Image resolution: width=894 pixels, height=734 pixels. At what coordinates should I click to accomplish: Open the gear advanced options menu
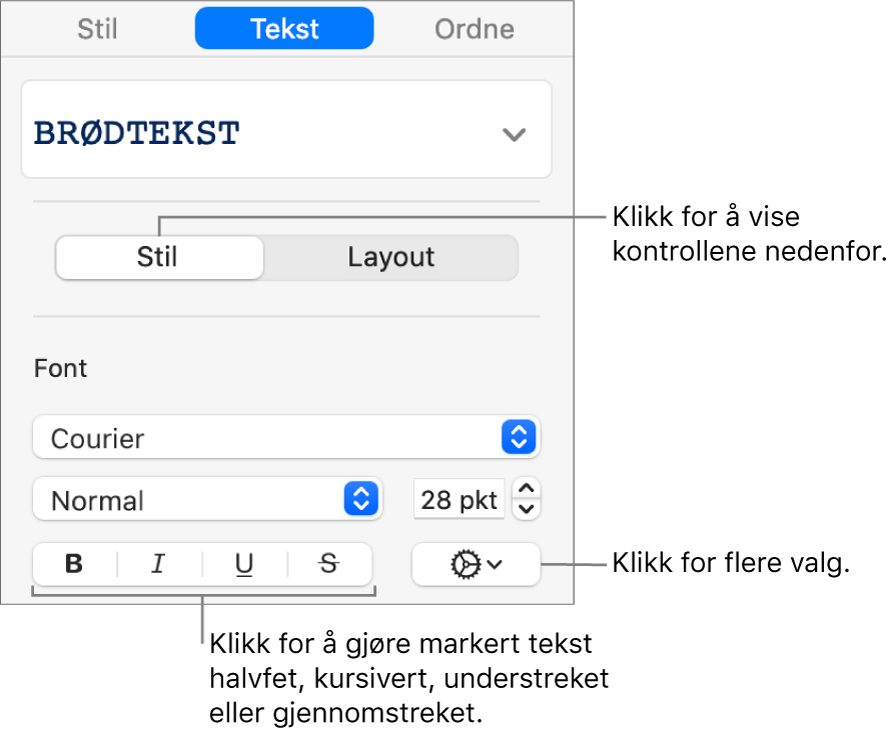[x=476, y=565]
